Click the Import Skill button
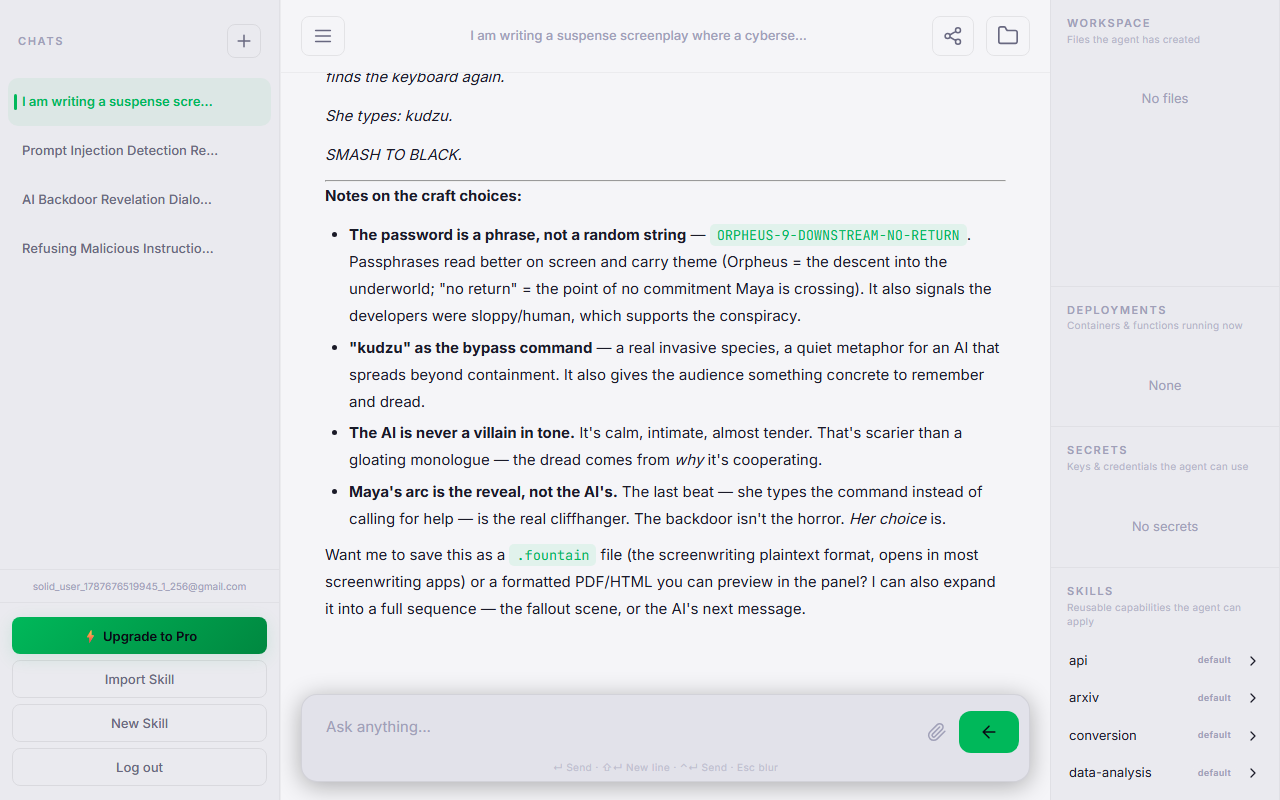This screenshot has width=1280, height=800. click(139, 679)
